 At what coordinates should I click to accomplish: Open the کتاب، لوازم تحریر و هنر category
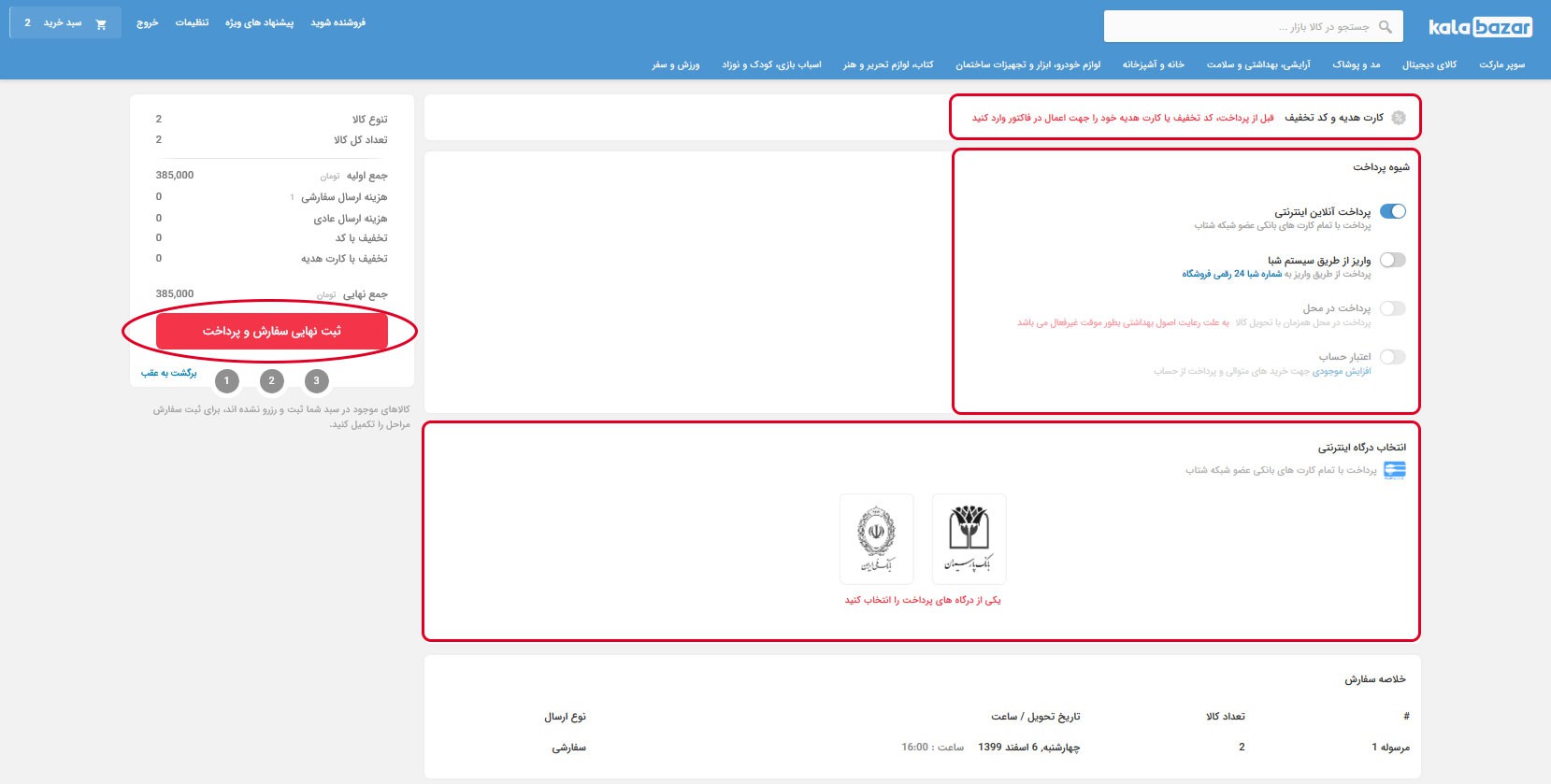(888, 64)
